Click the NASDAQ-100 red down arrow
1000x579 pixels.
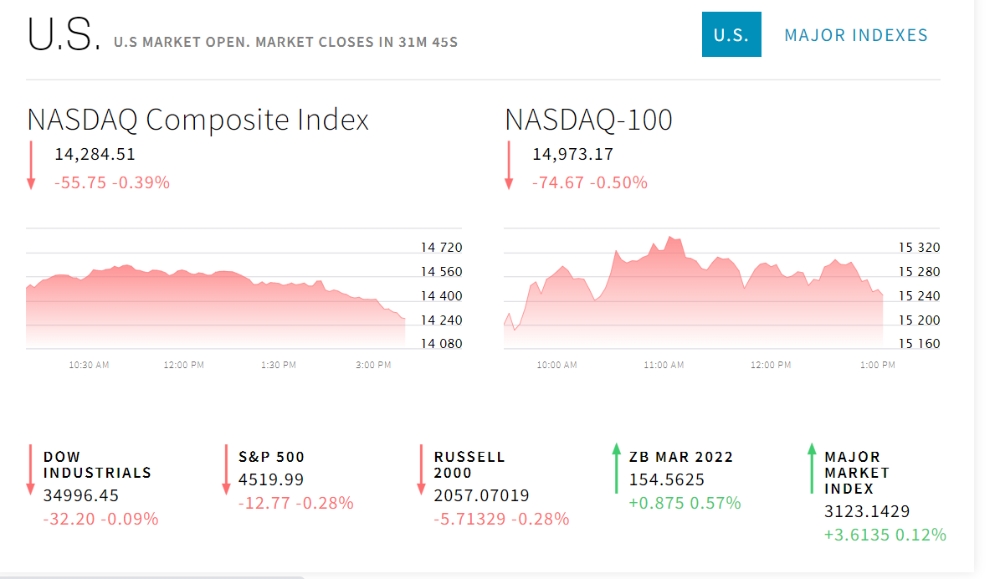[x=508, y=166]
